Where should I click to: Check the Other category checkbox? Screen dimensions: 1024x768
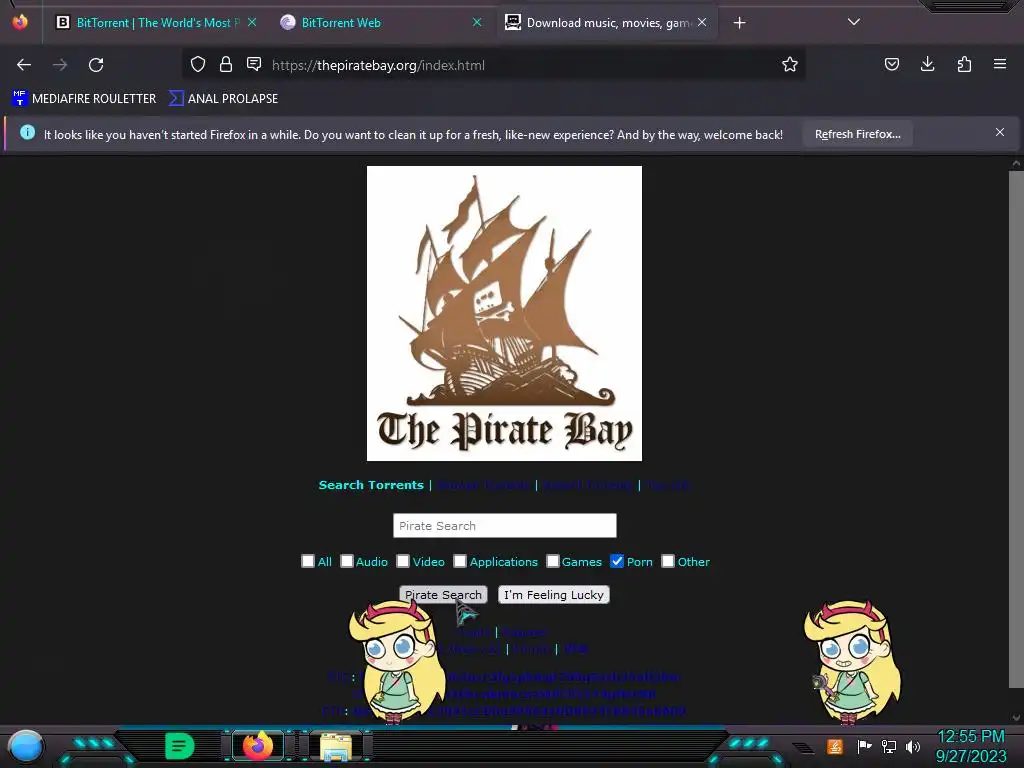click(x=667, y=561)
